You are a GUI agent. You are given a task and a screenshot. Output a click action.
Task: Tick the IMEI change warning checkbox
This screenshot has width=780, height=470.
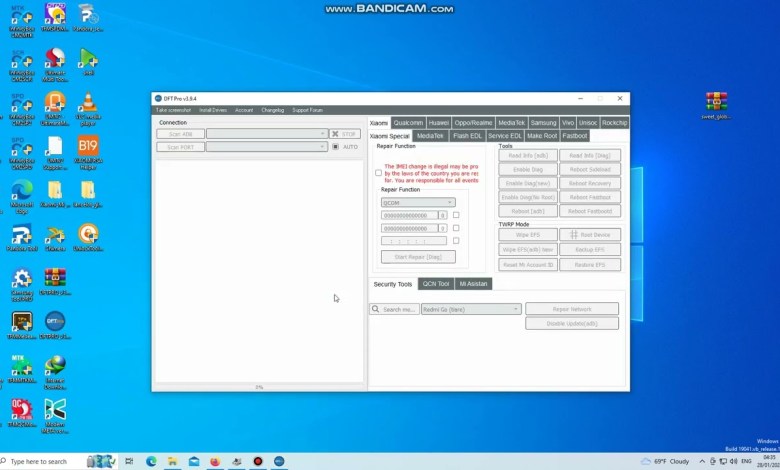(379, 173)
